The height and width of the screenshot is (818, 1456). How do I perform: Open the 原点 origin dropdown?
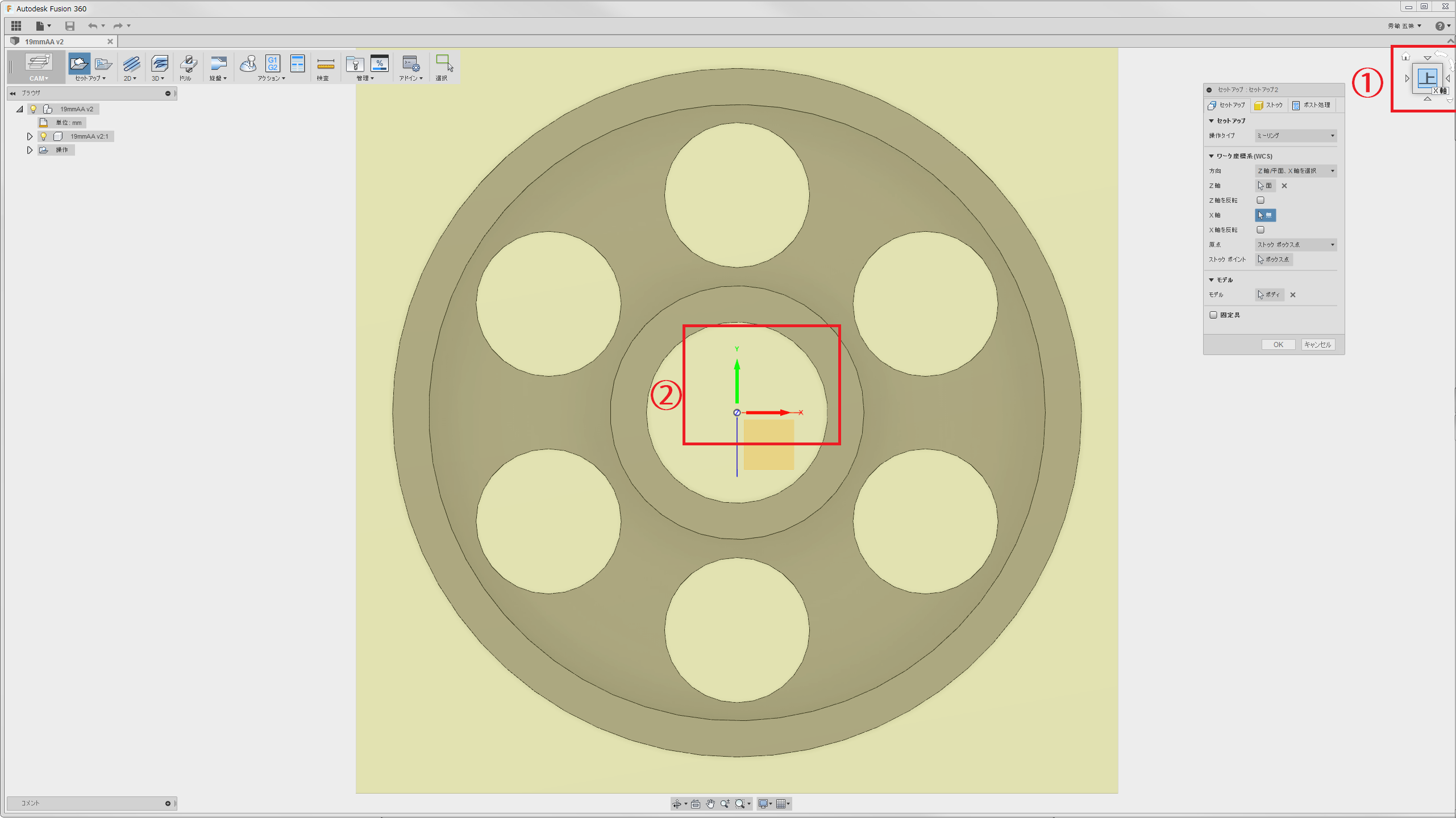click(1295, 245)
